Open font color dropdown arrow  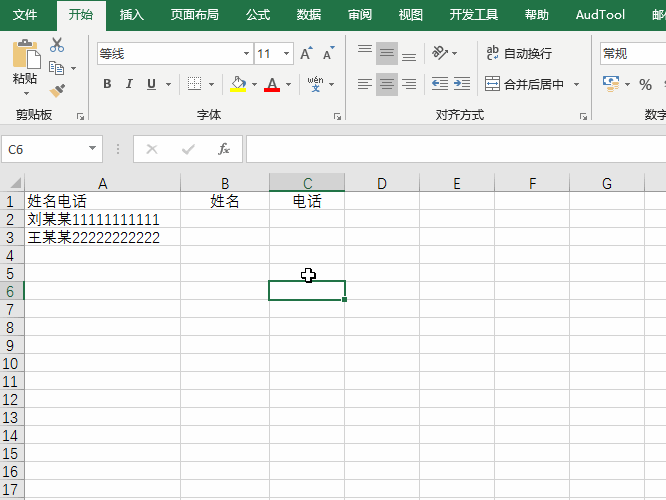point(288,84)
